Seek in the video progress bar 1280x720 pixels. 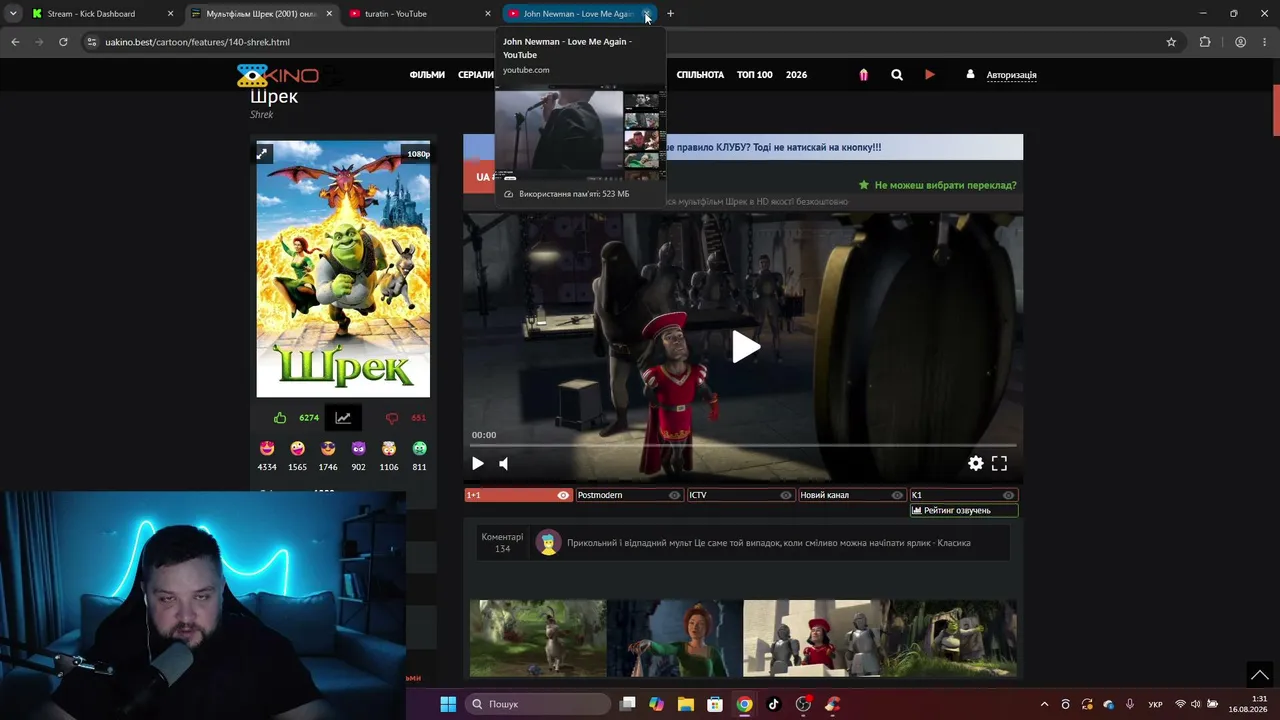(x=744, y=445)
